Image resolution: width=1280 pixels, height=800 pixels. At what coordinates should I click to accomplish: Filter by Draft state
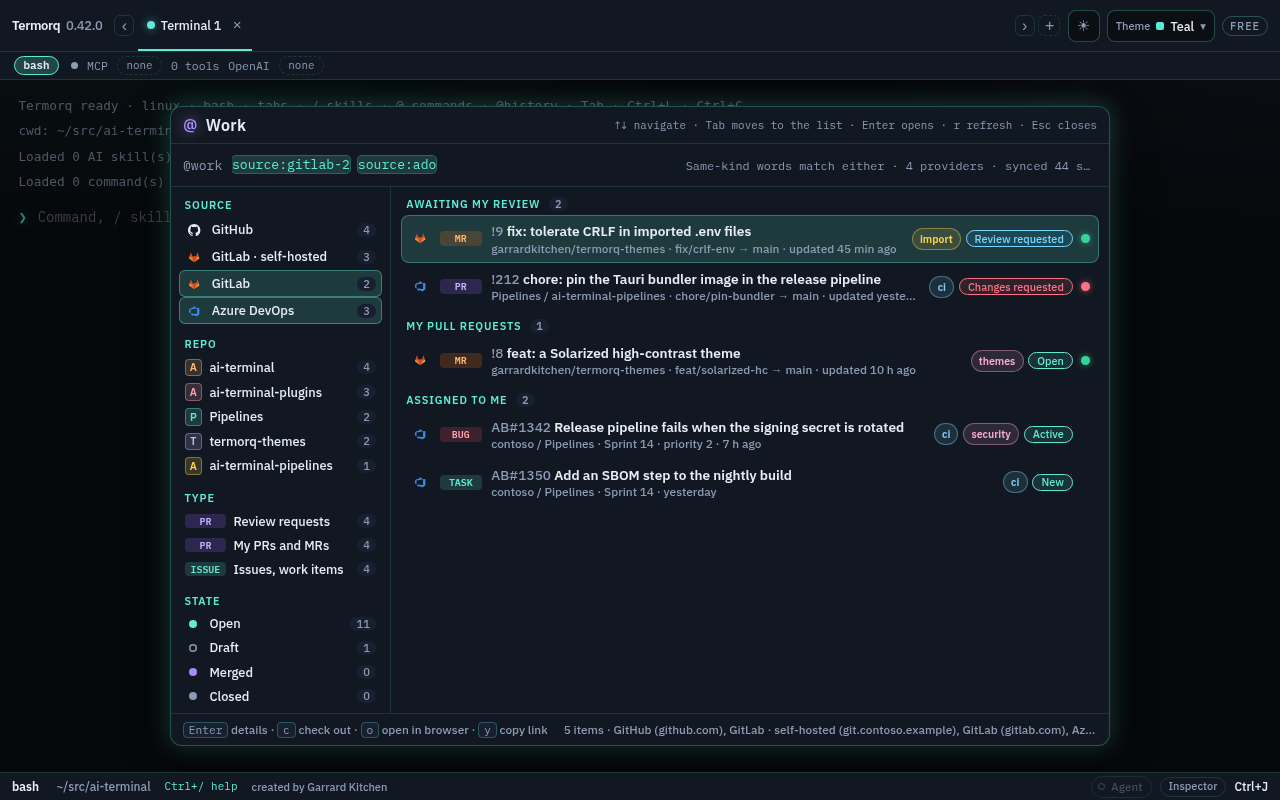tap(280, 648)
